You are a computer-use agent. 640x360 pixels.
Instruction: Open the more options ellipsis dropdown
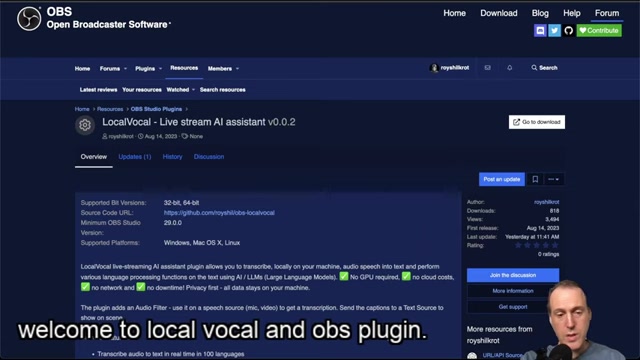(553, 179)
